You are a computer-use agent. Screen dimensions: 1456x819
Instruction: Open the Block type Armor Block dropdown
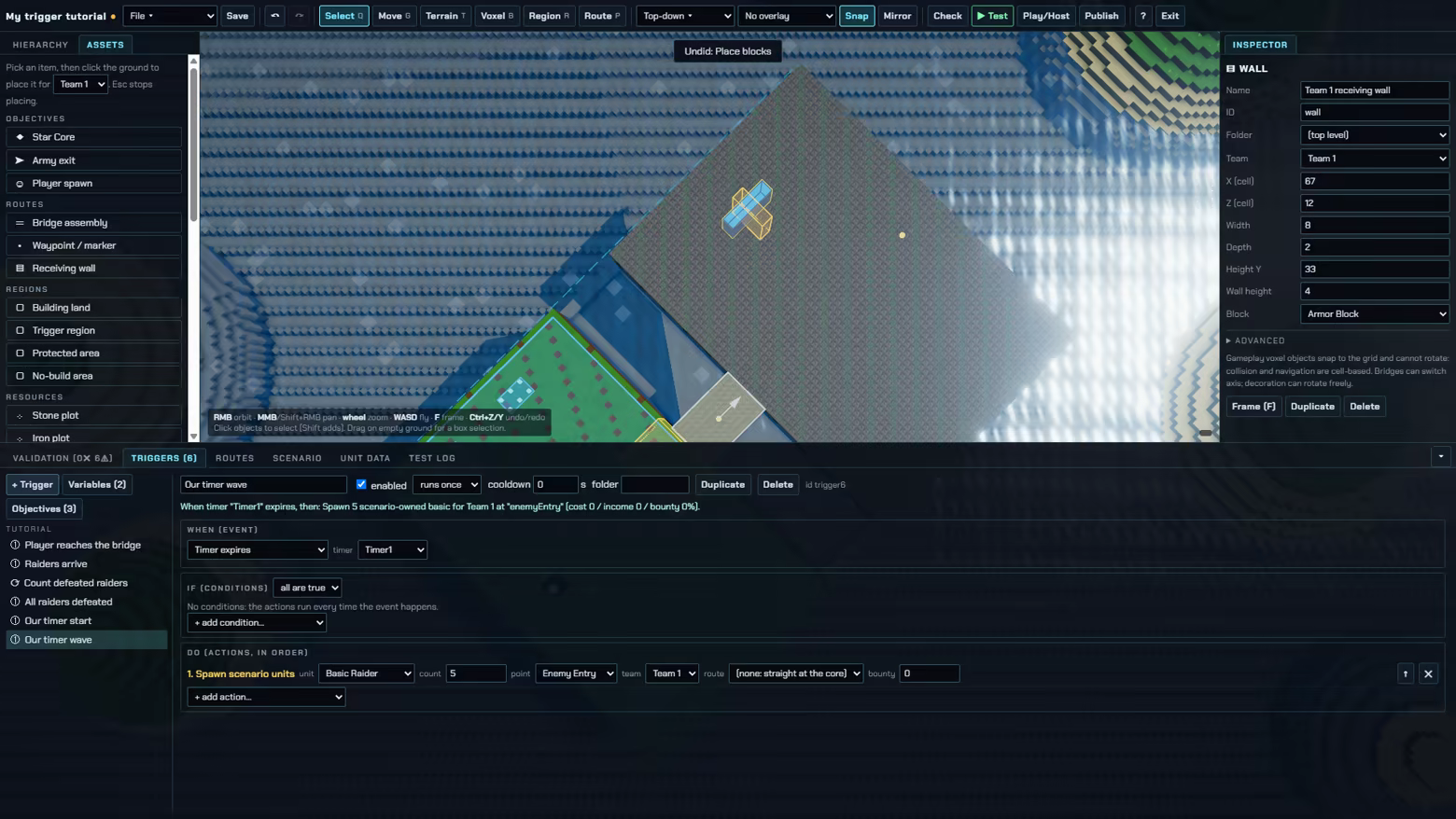tap(1375, 314)
